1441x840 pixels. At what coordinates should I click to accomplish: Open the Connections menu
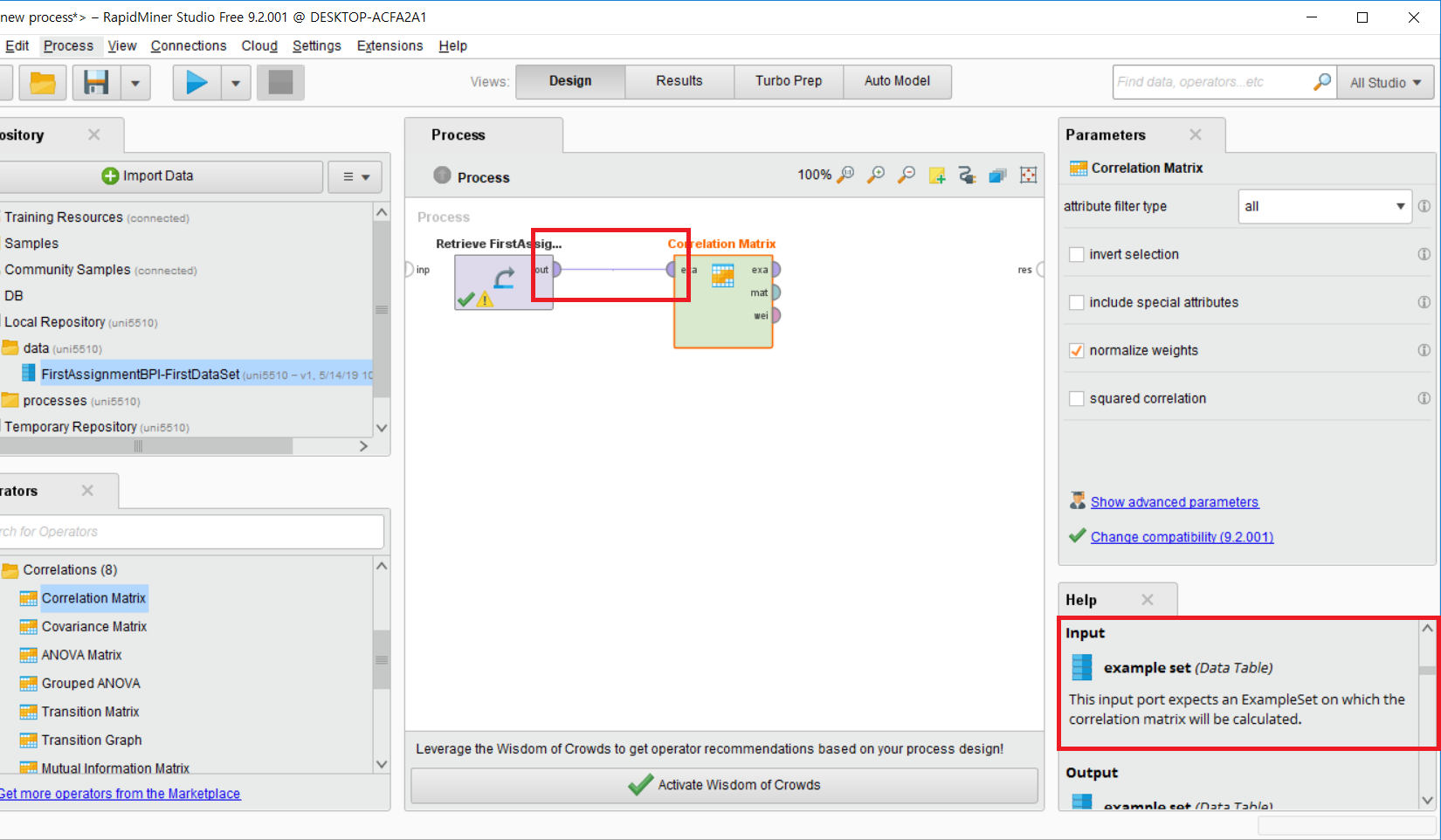pos(189,45)
